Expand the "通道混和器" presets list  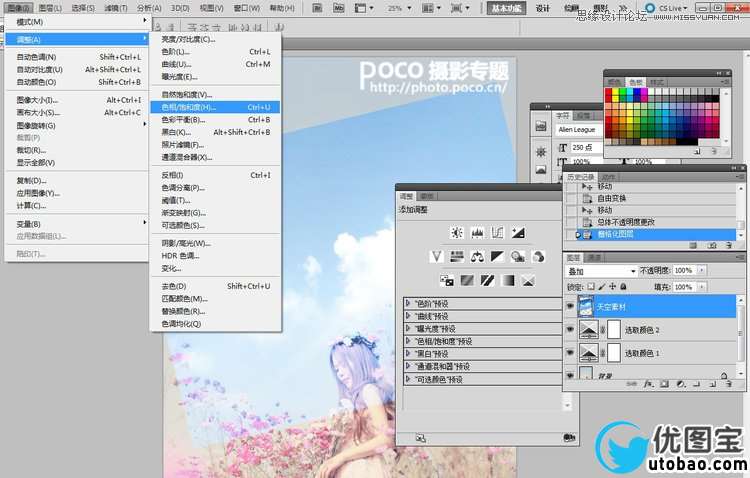coord(408,367)
